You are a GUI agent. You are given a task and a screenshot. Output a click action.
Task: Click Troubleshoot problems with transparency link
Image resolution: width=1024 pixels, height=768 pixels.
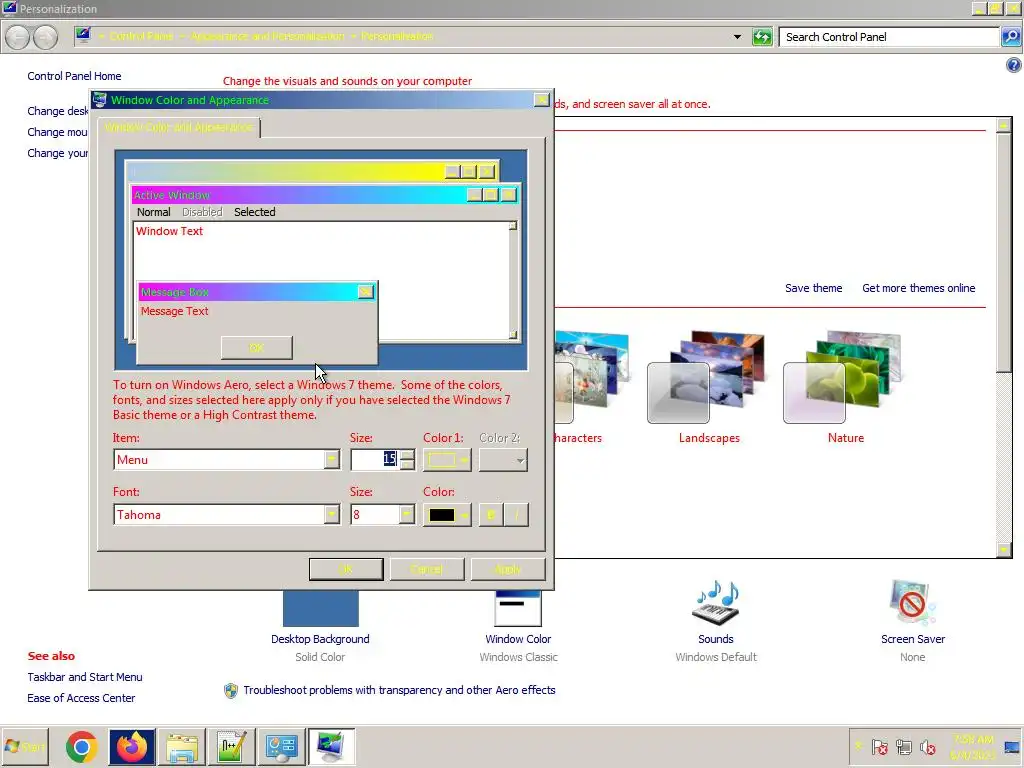[x=399, y=690]
